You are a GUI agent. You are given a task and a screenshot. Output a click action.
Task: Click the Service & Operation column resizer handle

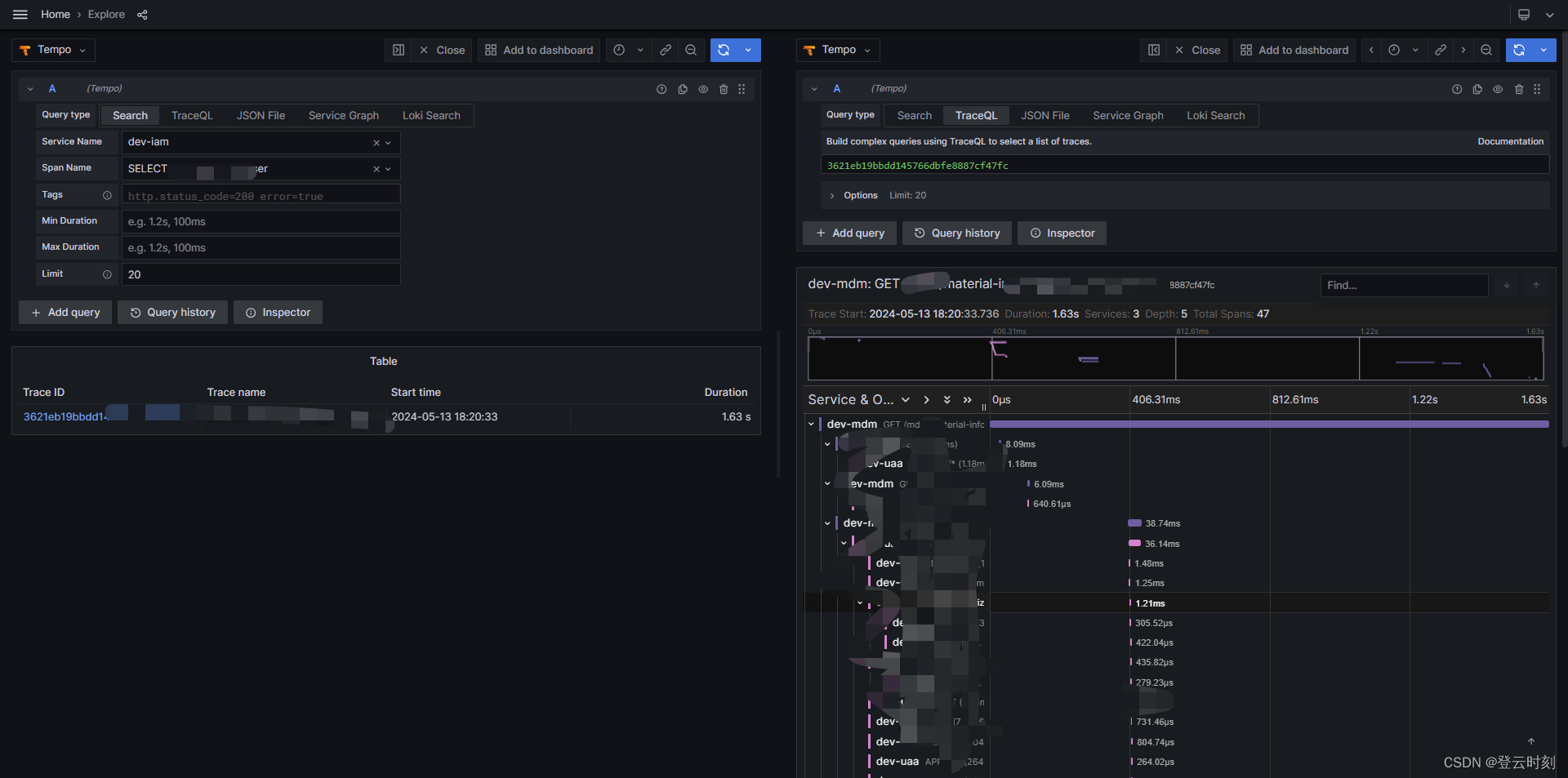tap(984, 407)
